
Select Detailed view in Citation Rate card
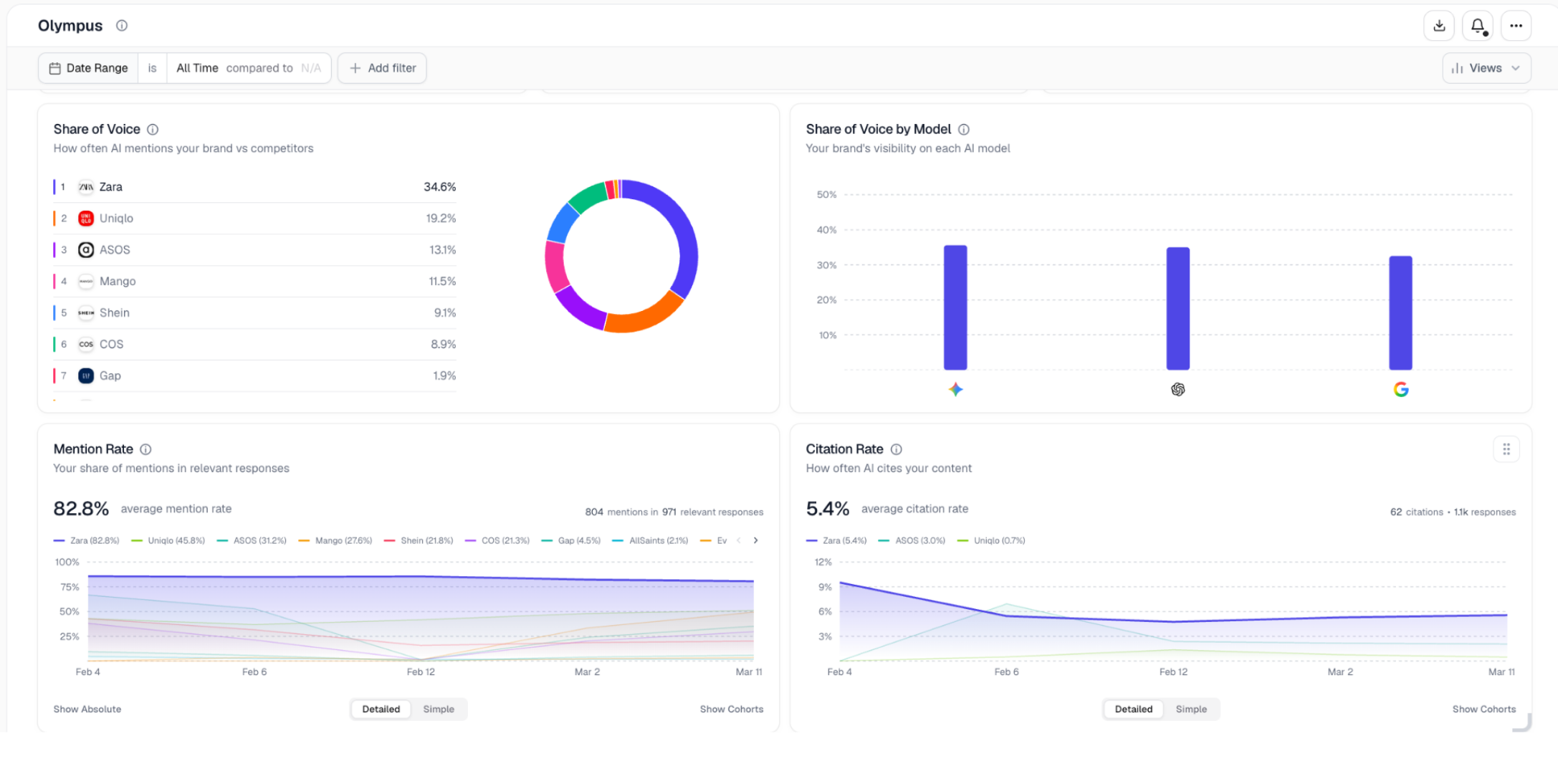(1134, 709)
